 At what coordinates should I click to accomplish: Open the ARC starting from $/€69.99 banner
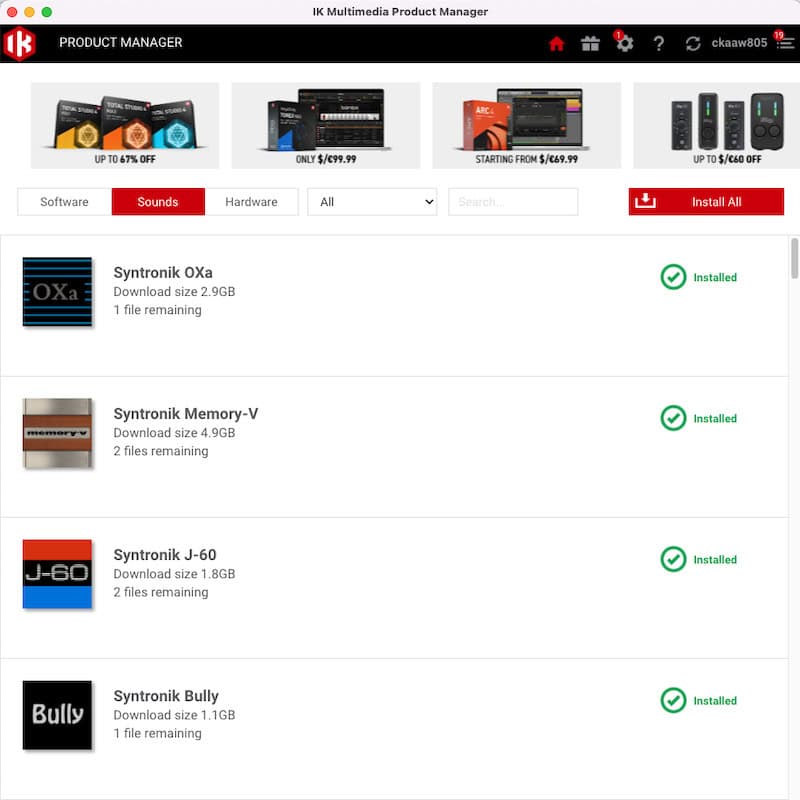pyautogui.click(x=527, y=126)
